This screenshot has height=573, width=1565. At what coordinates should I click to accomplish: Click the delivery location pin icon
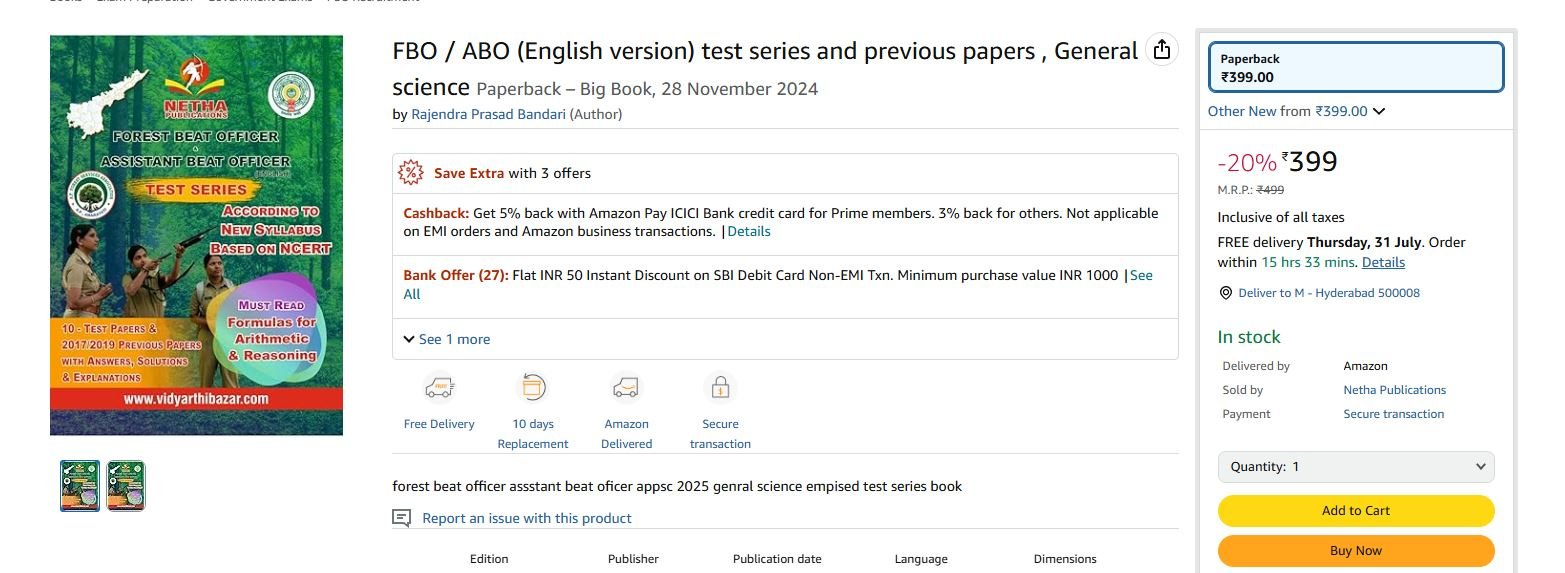(1226, 293)
